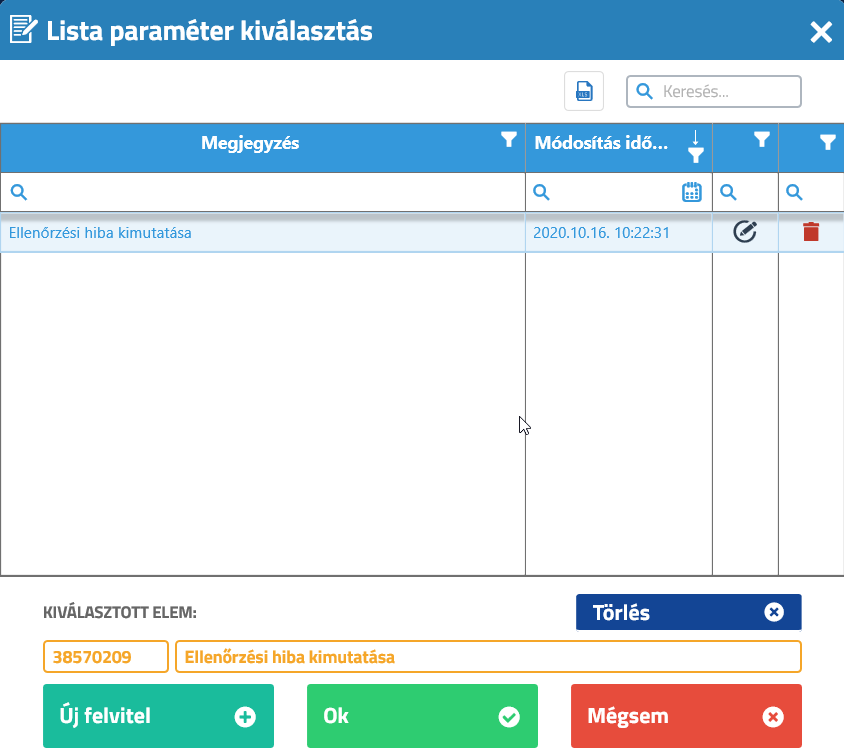Open filter for the delete icon column

pyautogui.click(x=828, y=142)
